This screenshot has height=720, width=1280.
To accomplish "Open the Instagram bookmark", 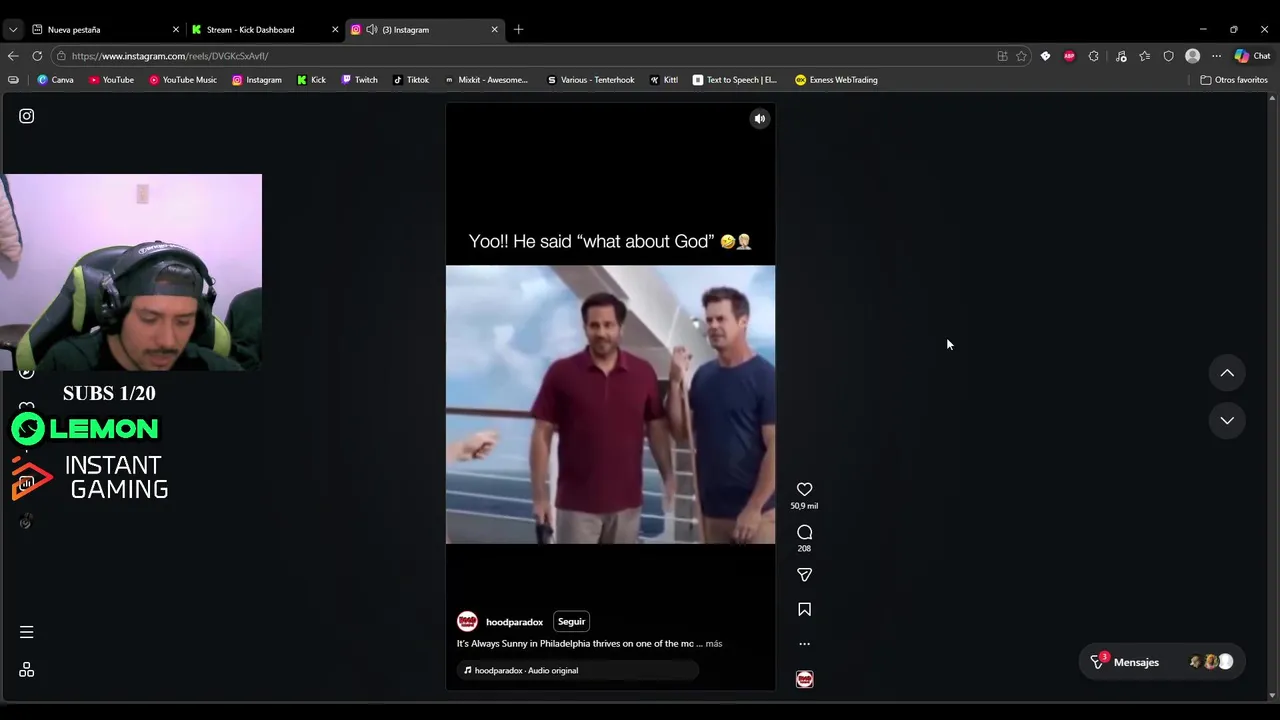I will coord(257,80).
